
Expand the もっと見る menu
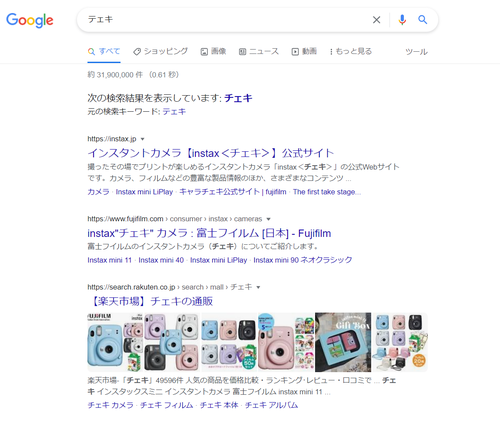351,51
